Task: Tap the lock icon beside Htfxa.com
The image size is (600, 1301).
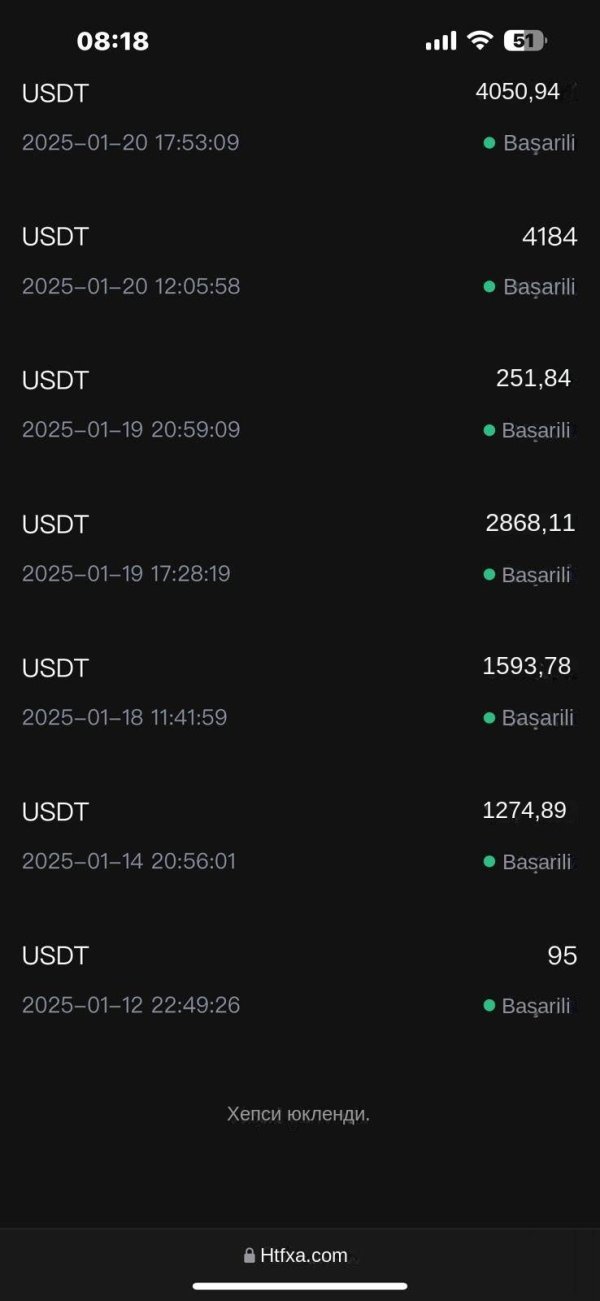Action: (x=249, y=1255)
